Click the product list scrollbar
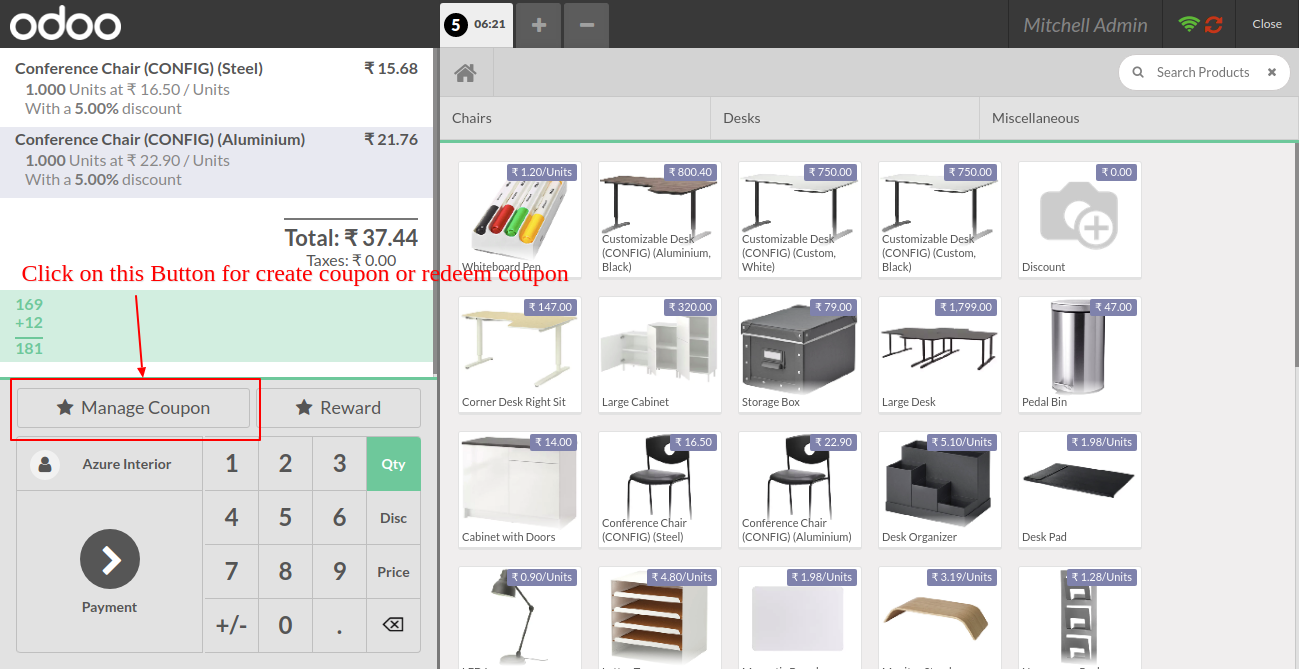The height and width of the screenshot is (669, 1299). pos(1295,255)
